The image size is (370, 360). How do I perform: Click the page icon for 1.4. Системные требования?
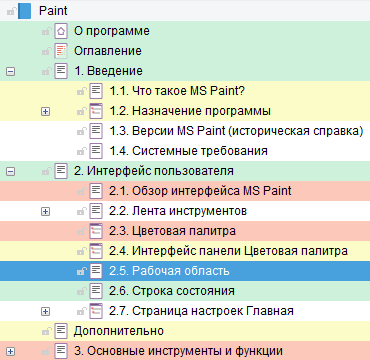point(96,151)
